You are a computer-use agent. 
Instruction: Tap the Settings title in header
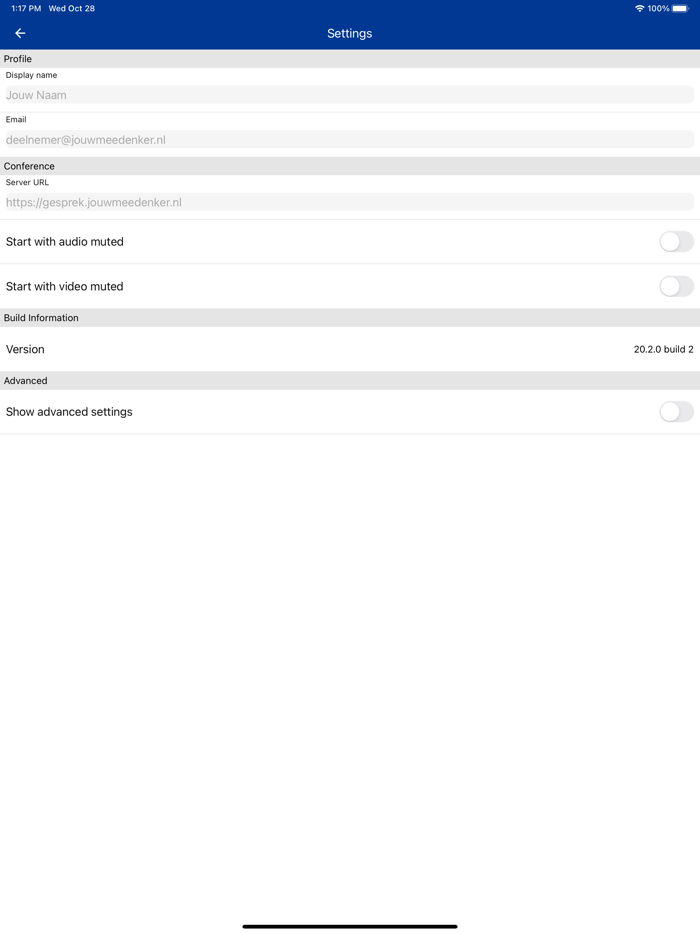[x=349, y=33]
